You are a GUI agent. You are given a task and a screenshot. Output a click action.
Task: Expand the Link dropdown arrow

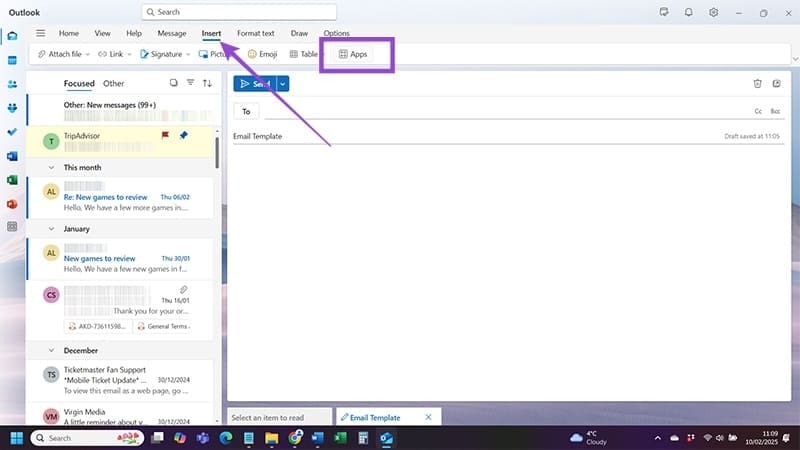point(129,54)
